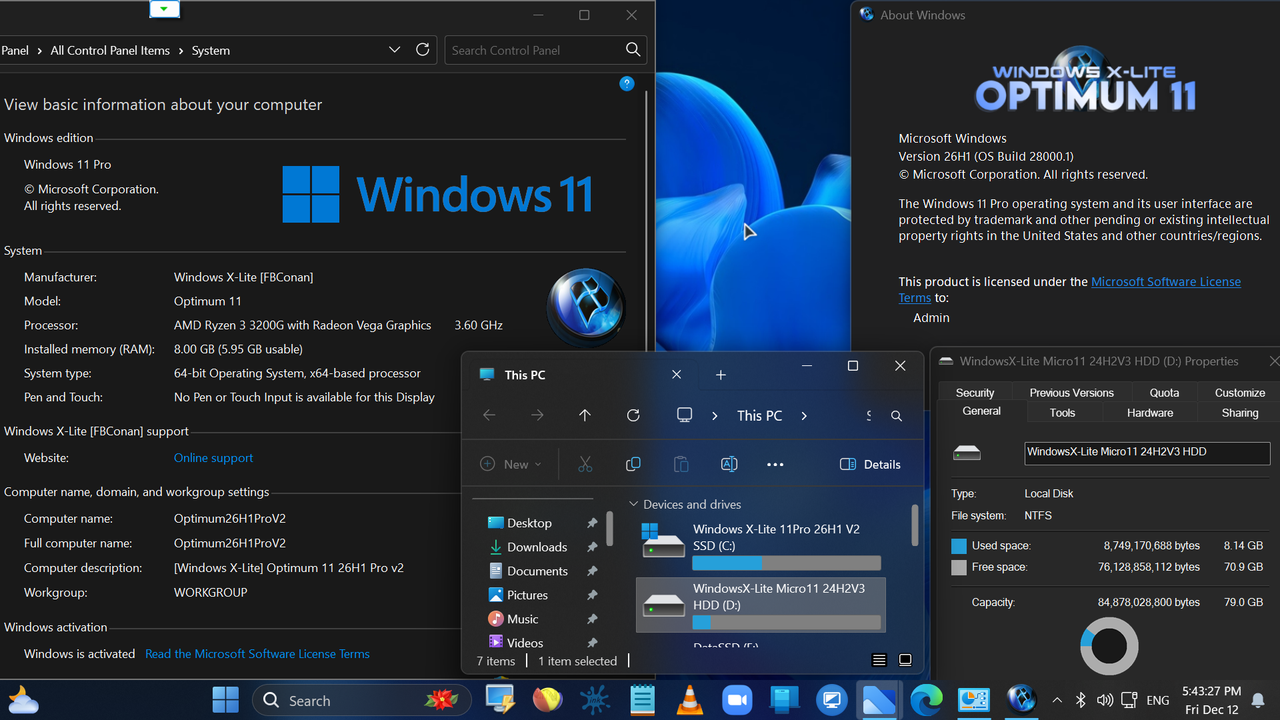This screenshot has height=720, width=1280.
Task: Open the Details pane in File Explorer
Action: pyautogui.click(x=869, y=463)
